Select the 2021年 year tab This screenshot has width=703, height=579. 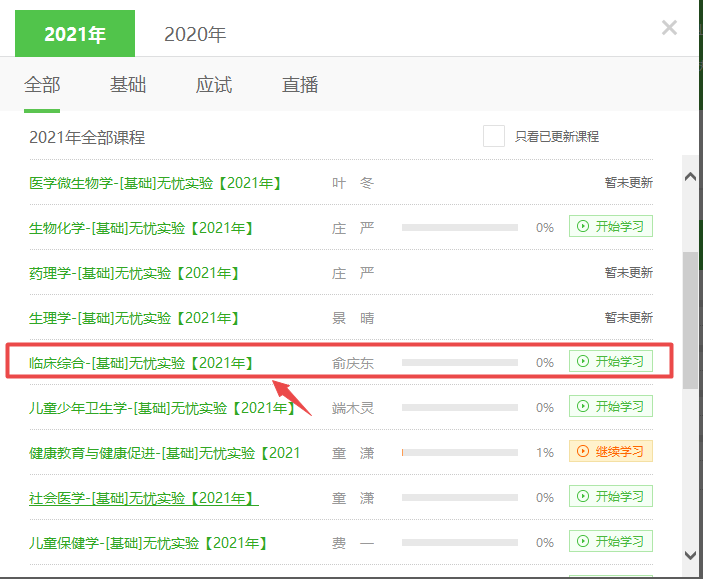[74, 34]
